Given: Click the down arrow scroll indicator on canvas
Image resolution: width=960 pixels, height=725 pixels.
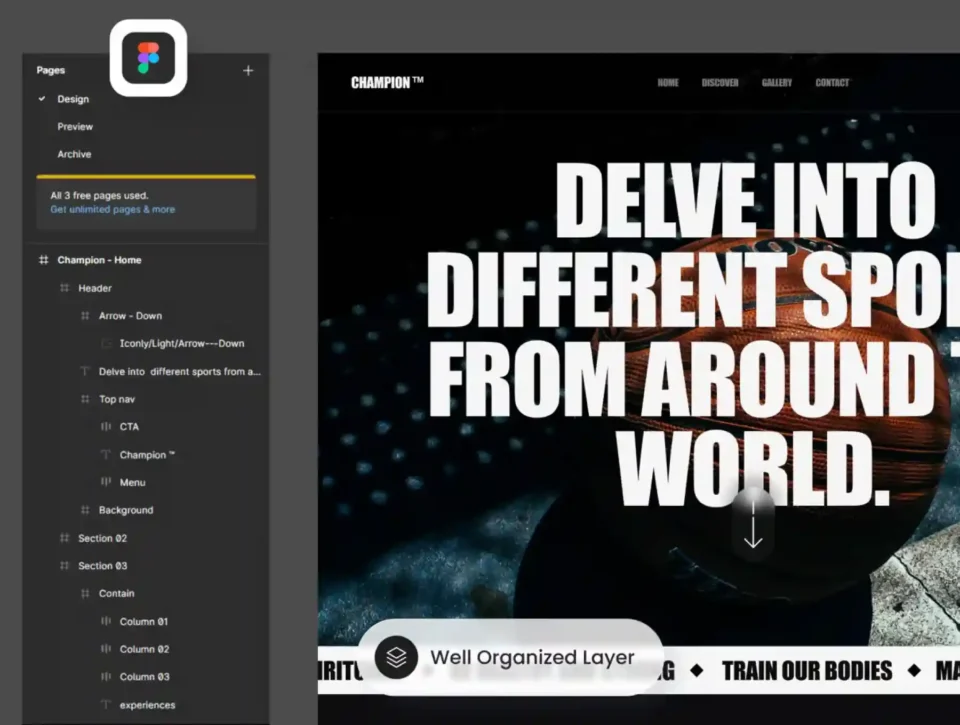Looking at the screenshot, I should (753, 525).
